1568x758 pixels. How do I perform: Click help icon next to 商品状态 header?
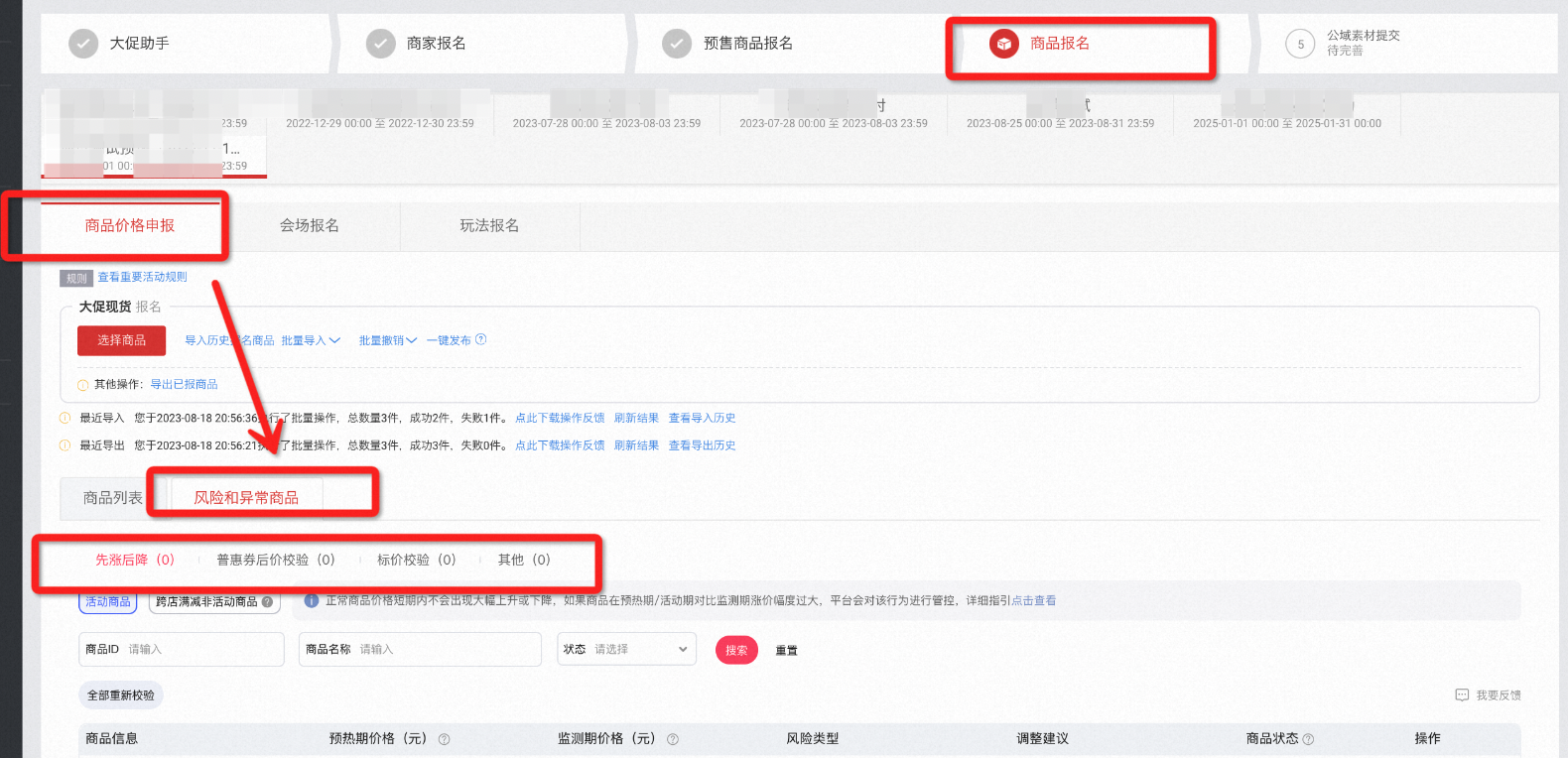[1308, 739]
